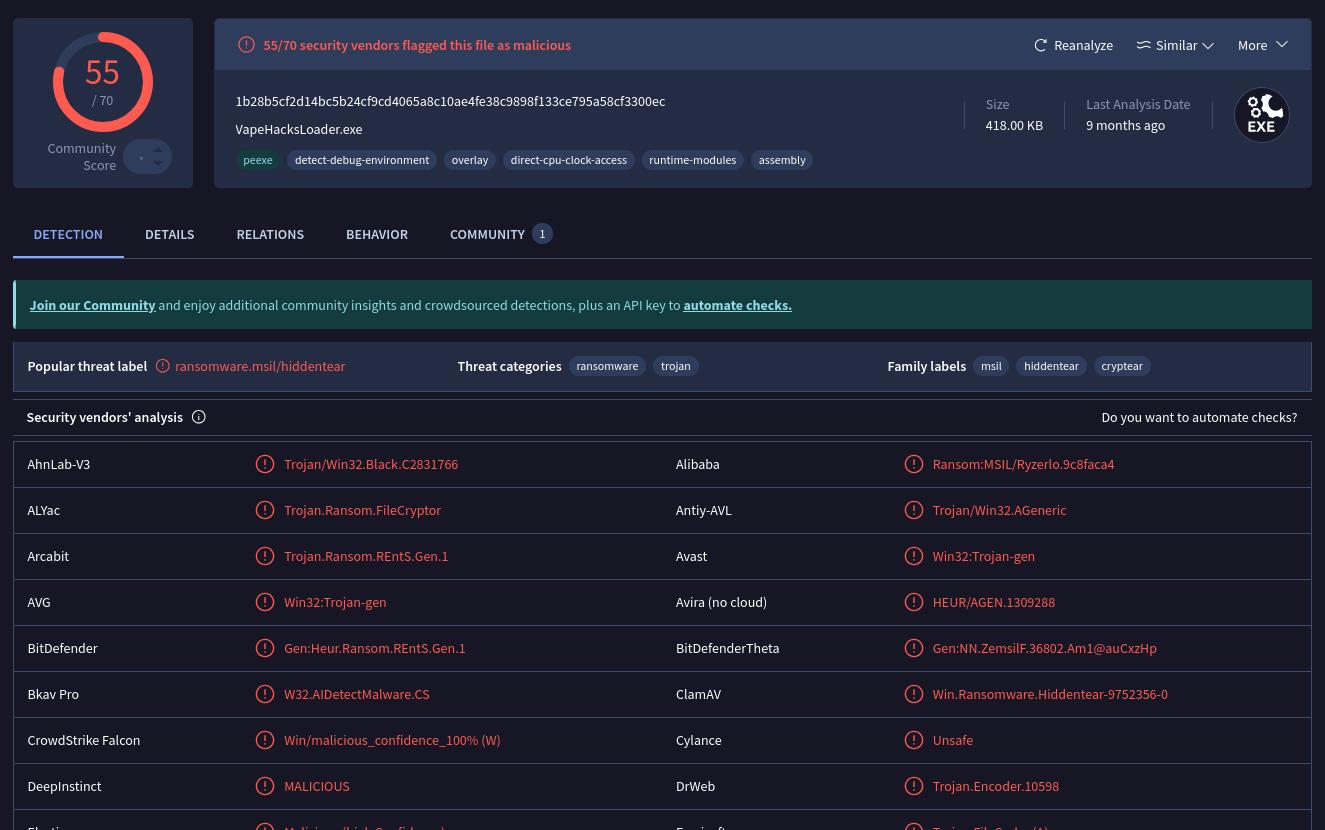The width and height of the screenshot is (1325, 830).
Task: Switch to the Details tab
Action: click(x=169, y=234)
